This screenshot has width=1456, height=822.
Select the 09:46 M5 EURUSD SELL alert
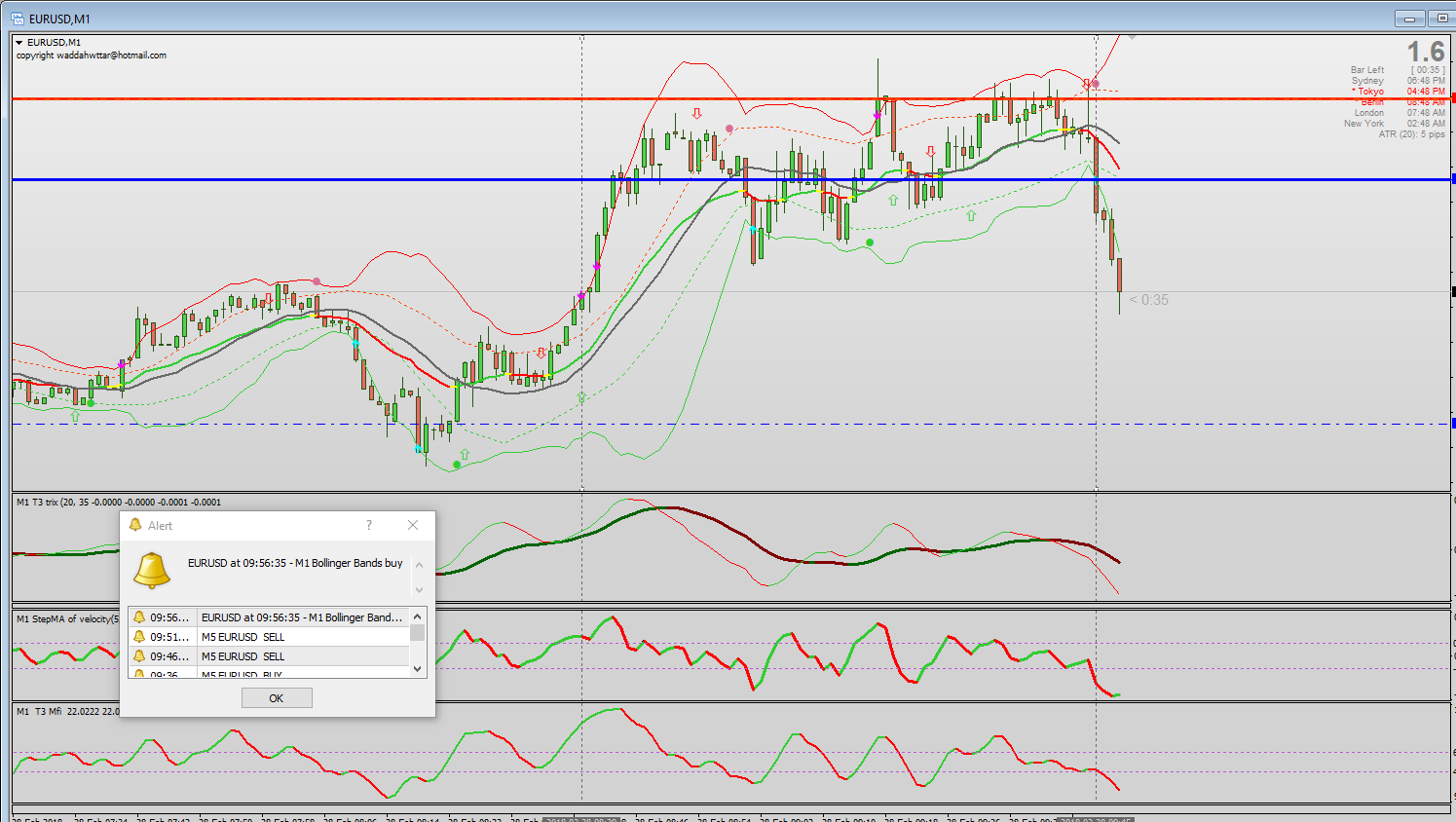(270, 656)
